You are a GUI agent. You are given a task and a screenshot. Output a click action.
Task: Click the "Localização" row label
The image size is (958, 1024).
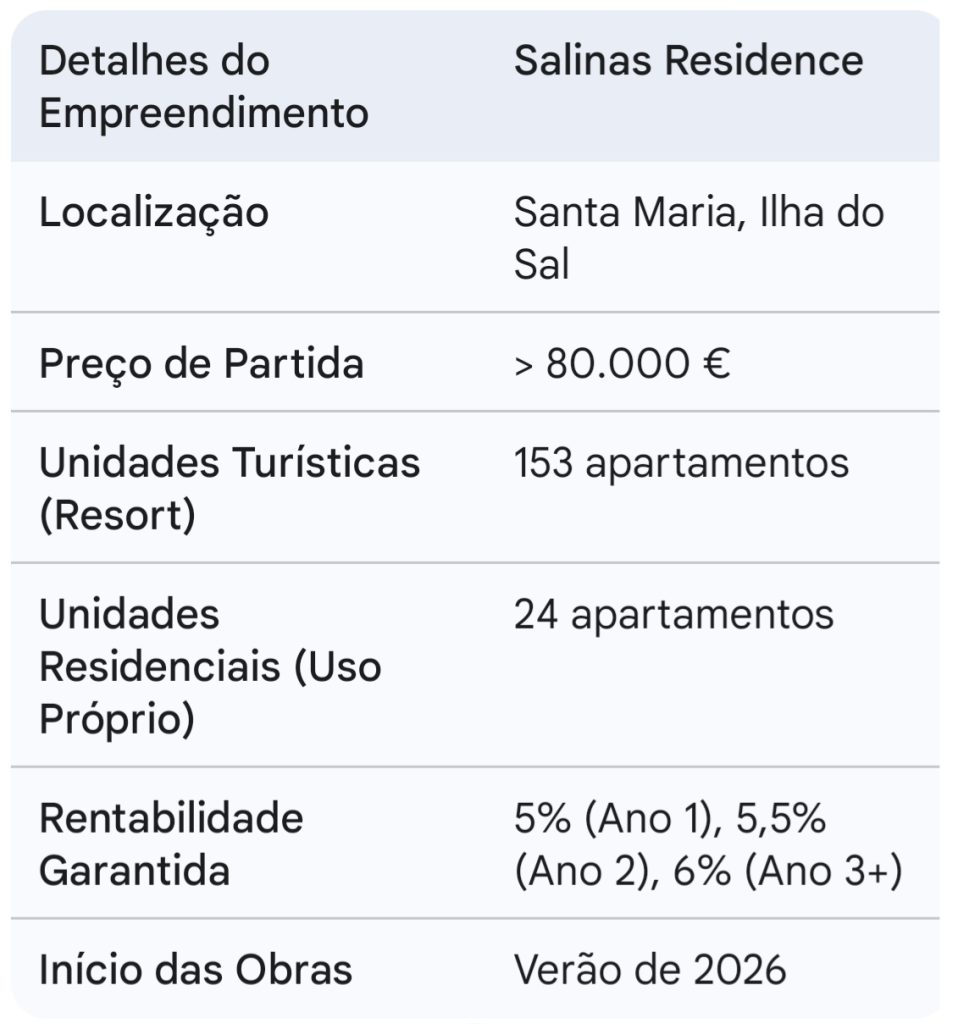click(x=154, y=213)
